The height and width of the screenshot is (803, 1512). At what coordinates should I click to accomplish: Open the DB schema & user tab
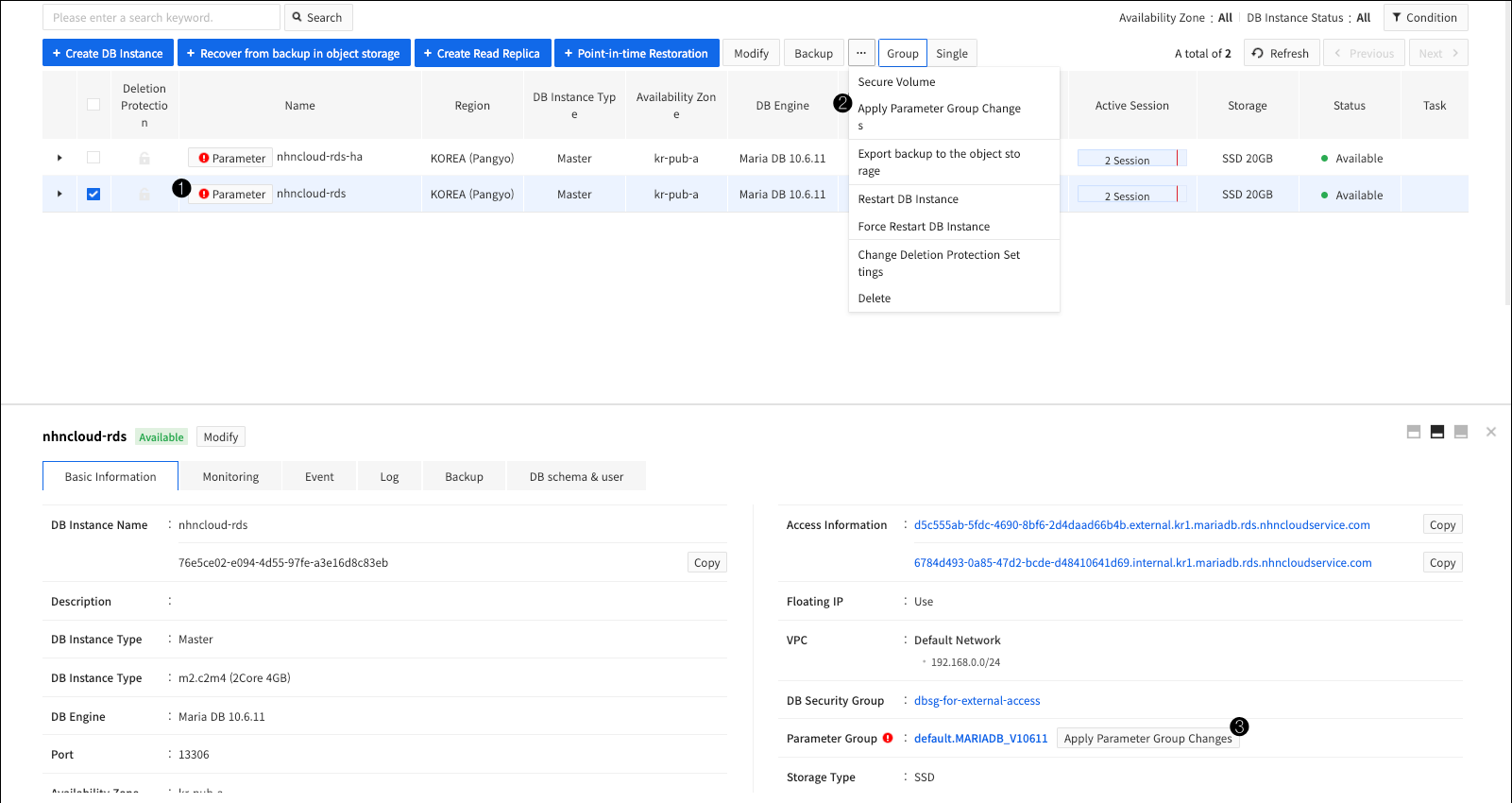point(576,476)
